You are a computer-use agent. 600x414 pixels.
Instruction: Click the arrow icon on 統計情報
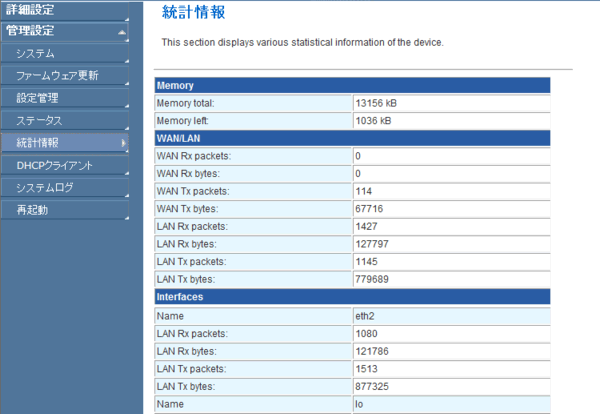tap(123, 143)
